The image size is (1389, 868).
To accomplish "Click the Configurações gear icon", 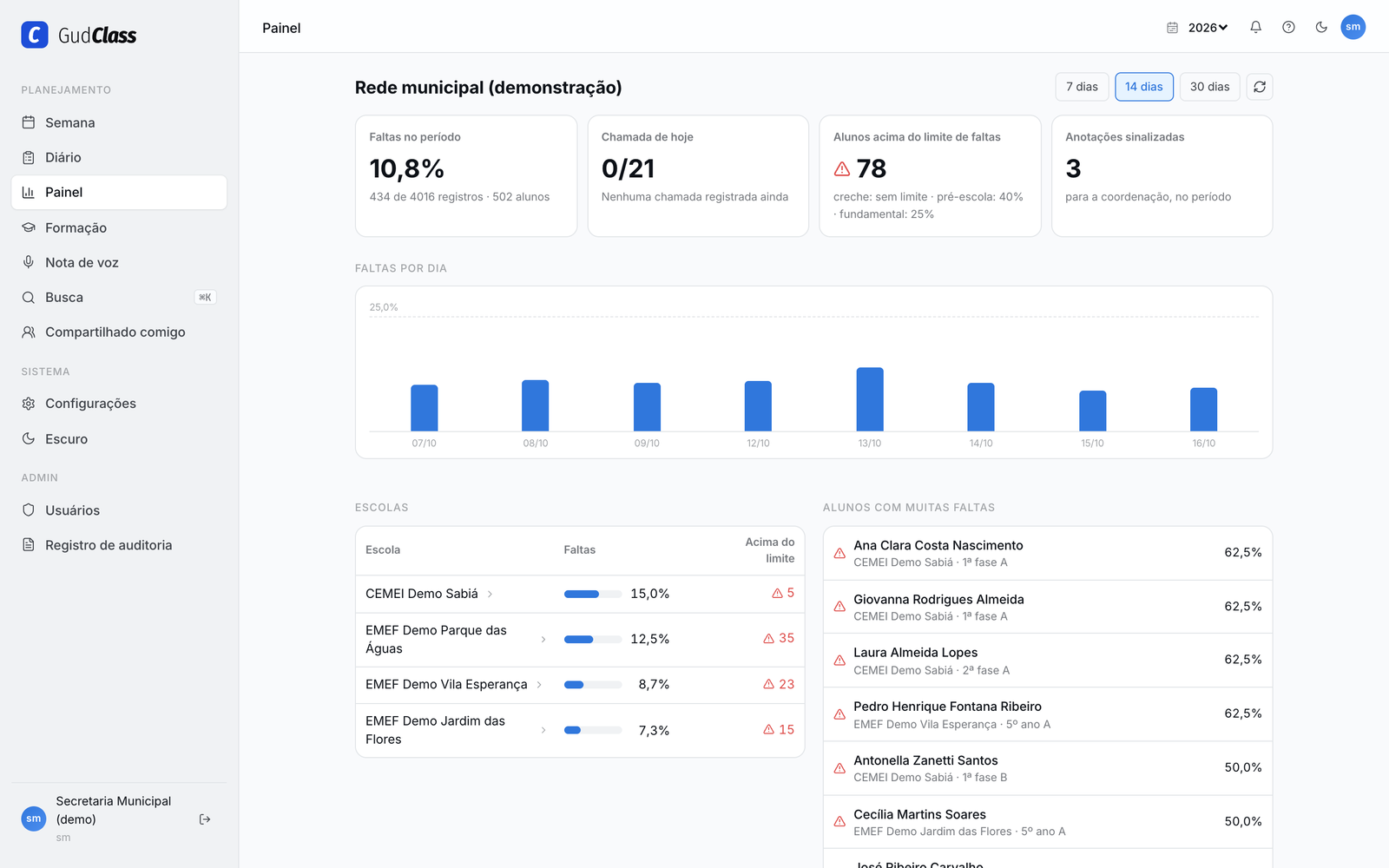I will tap(29, 404).
